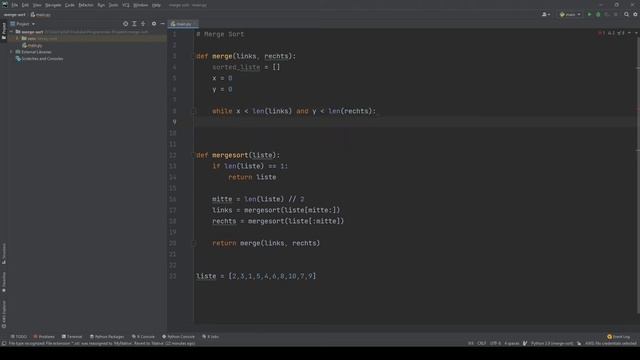Expand the venv folder node

point(18,38)
